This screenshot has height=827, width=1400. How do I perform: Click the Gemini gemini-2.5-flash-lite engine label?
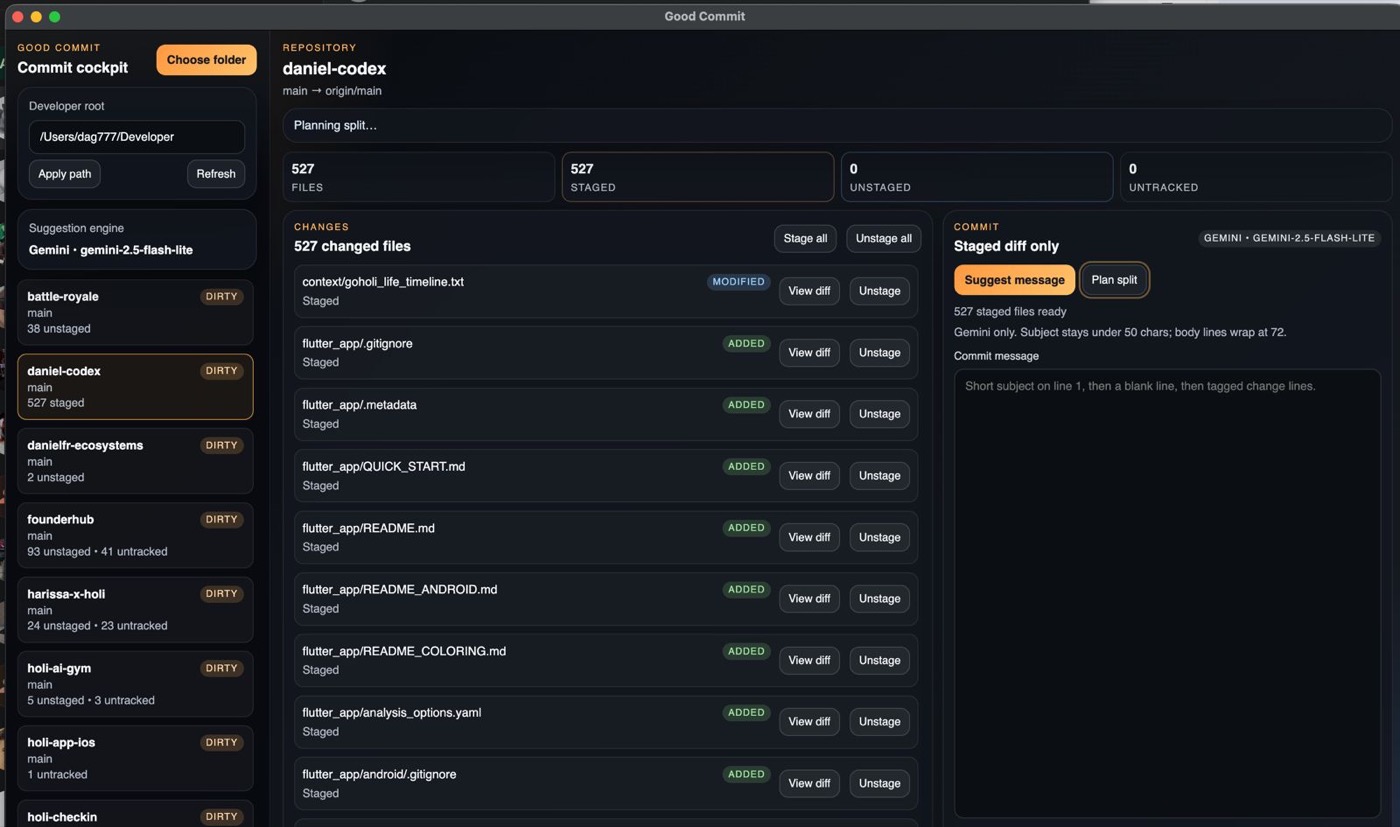click(111, 250)
